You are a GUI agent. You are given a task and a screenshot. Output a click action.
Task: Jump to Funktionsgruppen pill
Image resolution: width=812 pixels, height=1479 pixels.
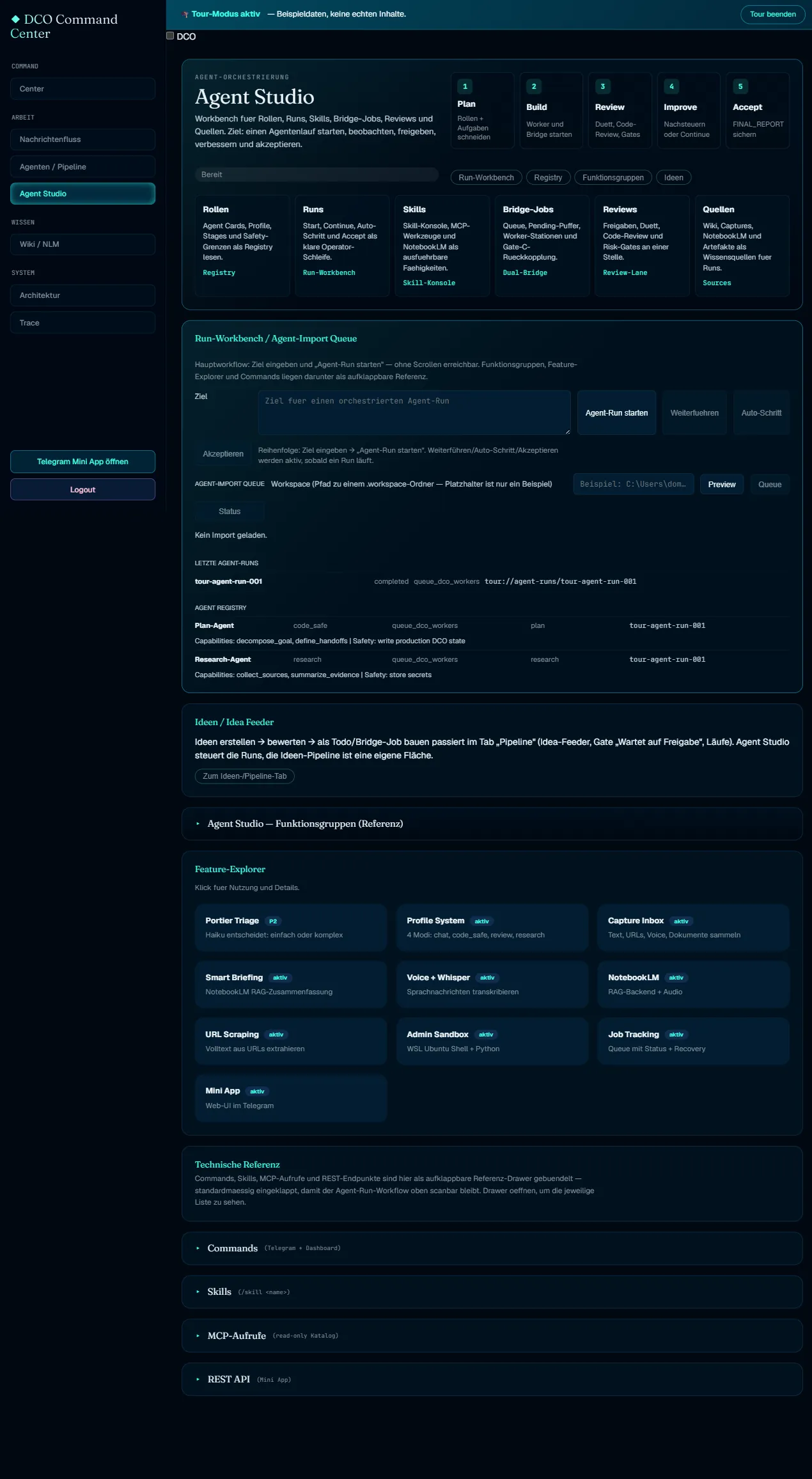point(613,178)
